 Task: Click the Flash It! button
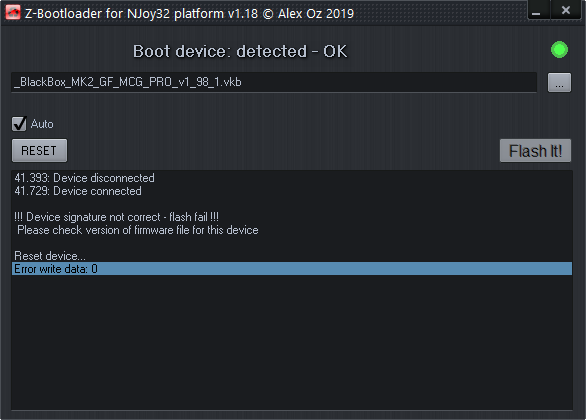[535, 151]
